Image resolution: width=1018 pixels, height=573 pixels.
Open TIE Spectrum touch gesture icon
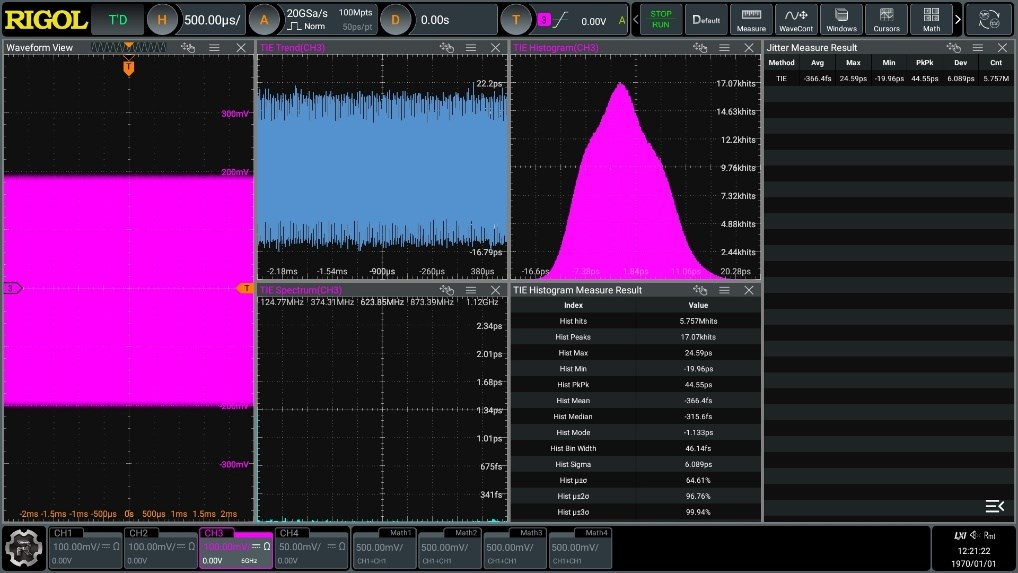[446, 290]
